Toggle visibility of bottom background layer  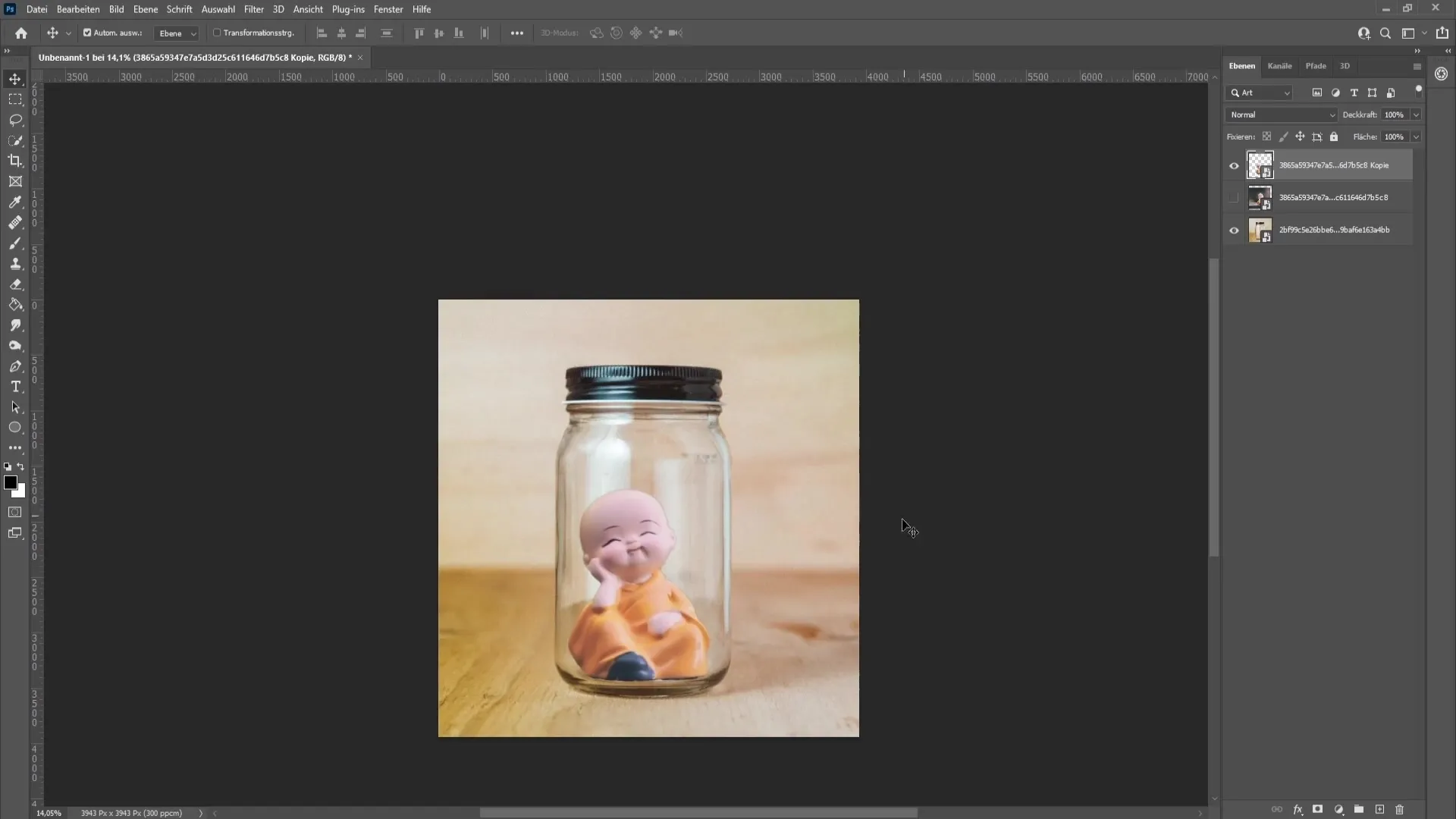1234,230
